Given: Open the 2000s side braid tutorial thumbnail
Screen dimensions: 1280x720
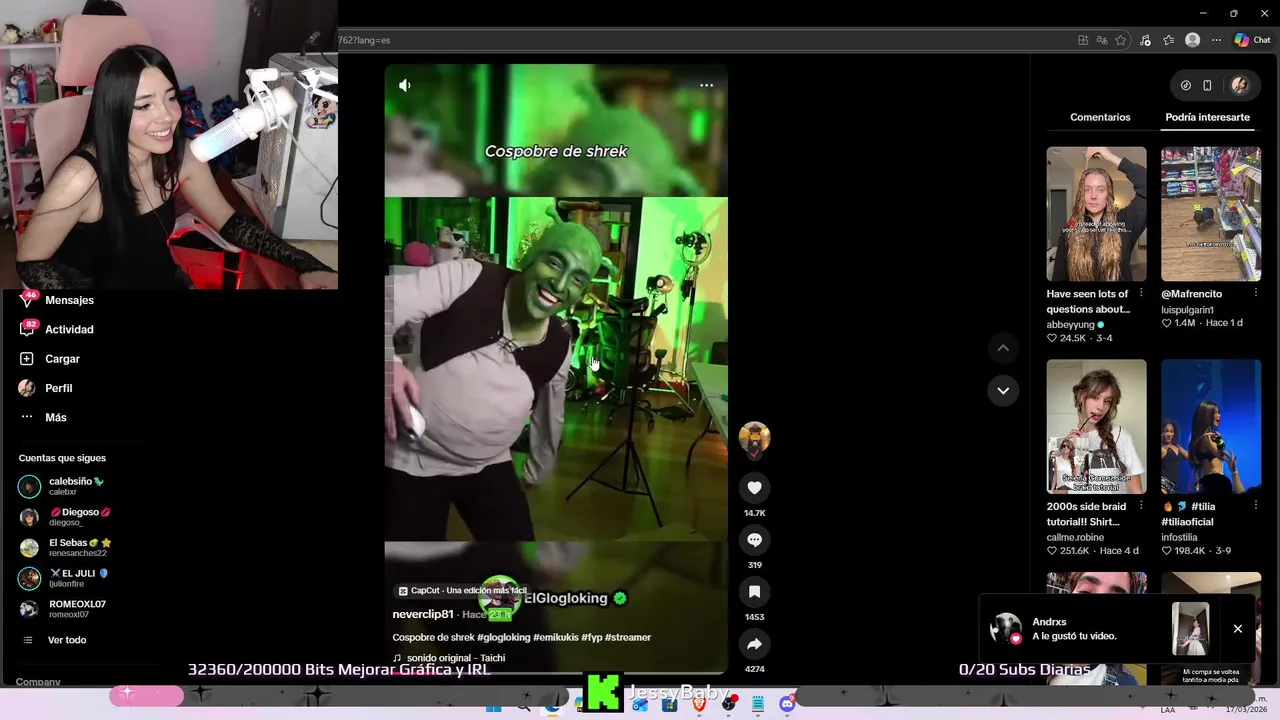Looking at the screenshot, I should [1096, 427].
